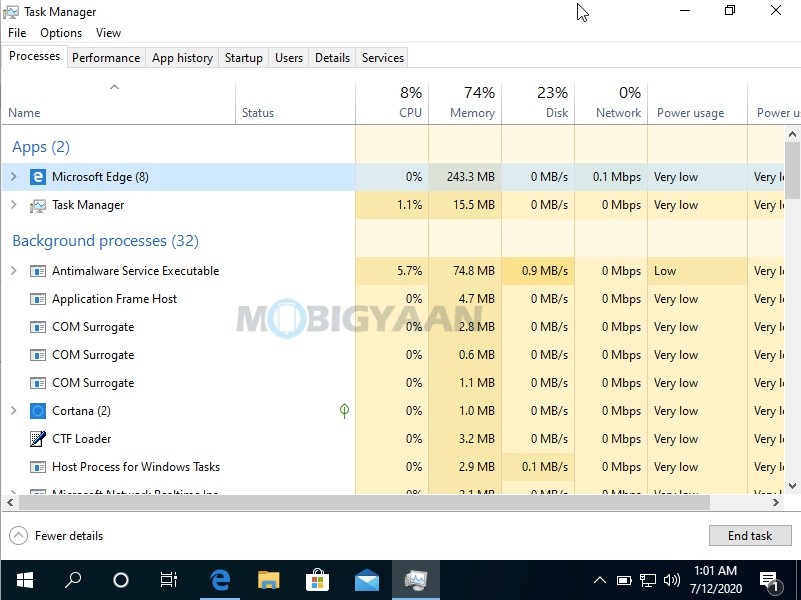
Task: Expand Antimalware Service Executable entry
Action: [14, 271]
